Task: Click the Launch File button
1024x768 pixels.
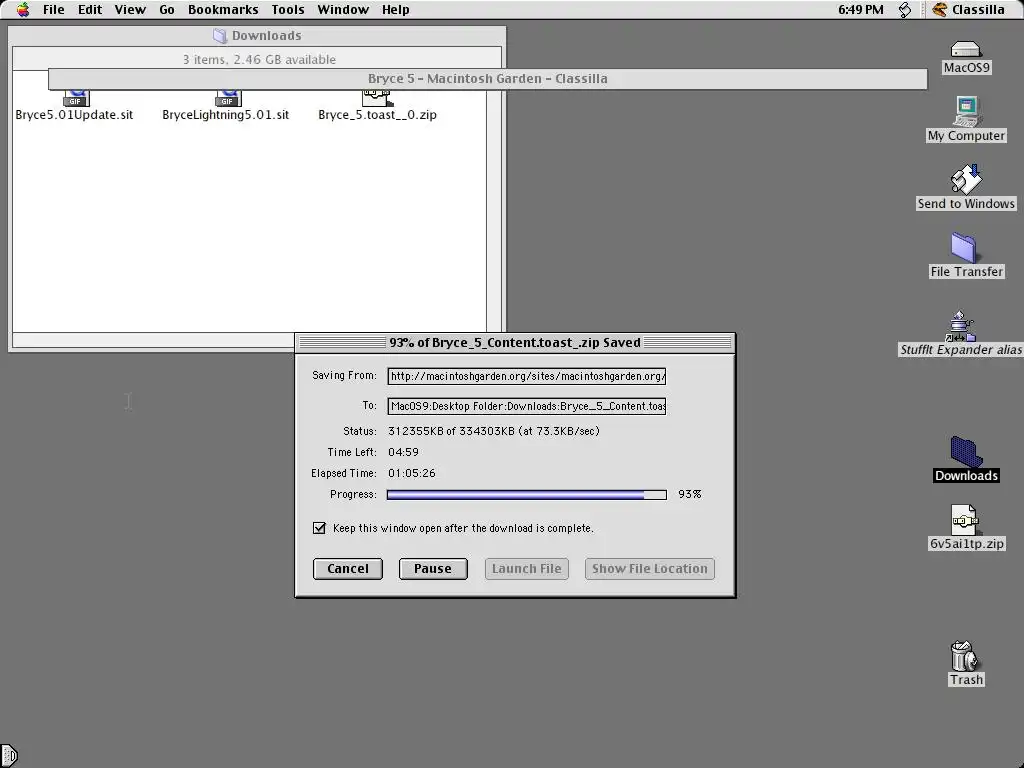Action: tap(526, 569)
